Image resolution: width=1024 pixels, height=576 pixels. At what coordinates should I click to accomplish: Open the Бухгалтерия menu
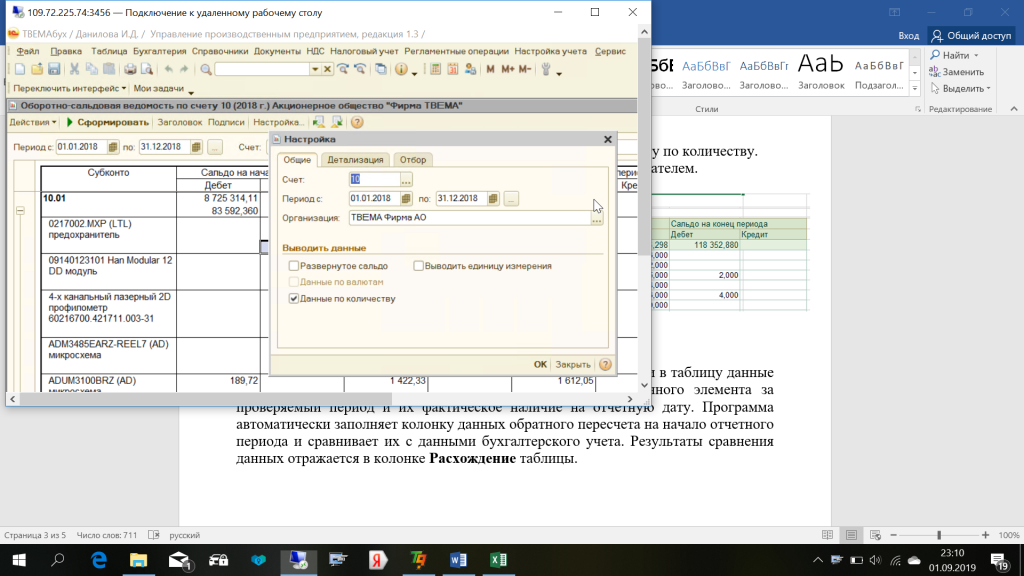159,51
